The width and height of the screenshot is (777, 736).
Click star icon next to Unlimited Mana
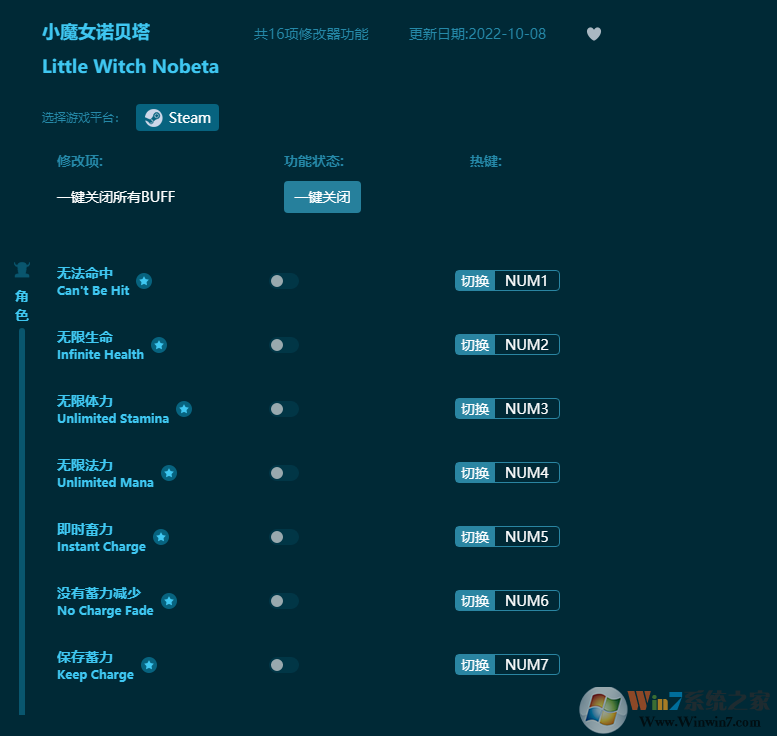tap(169, 473)
